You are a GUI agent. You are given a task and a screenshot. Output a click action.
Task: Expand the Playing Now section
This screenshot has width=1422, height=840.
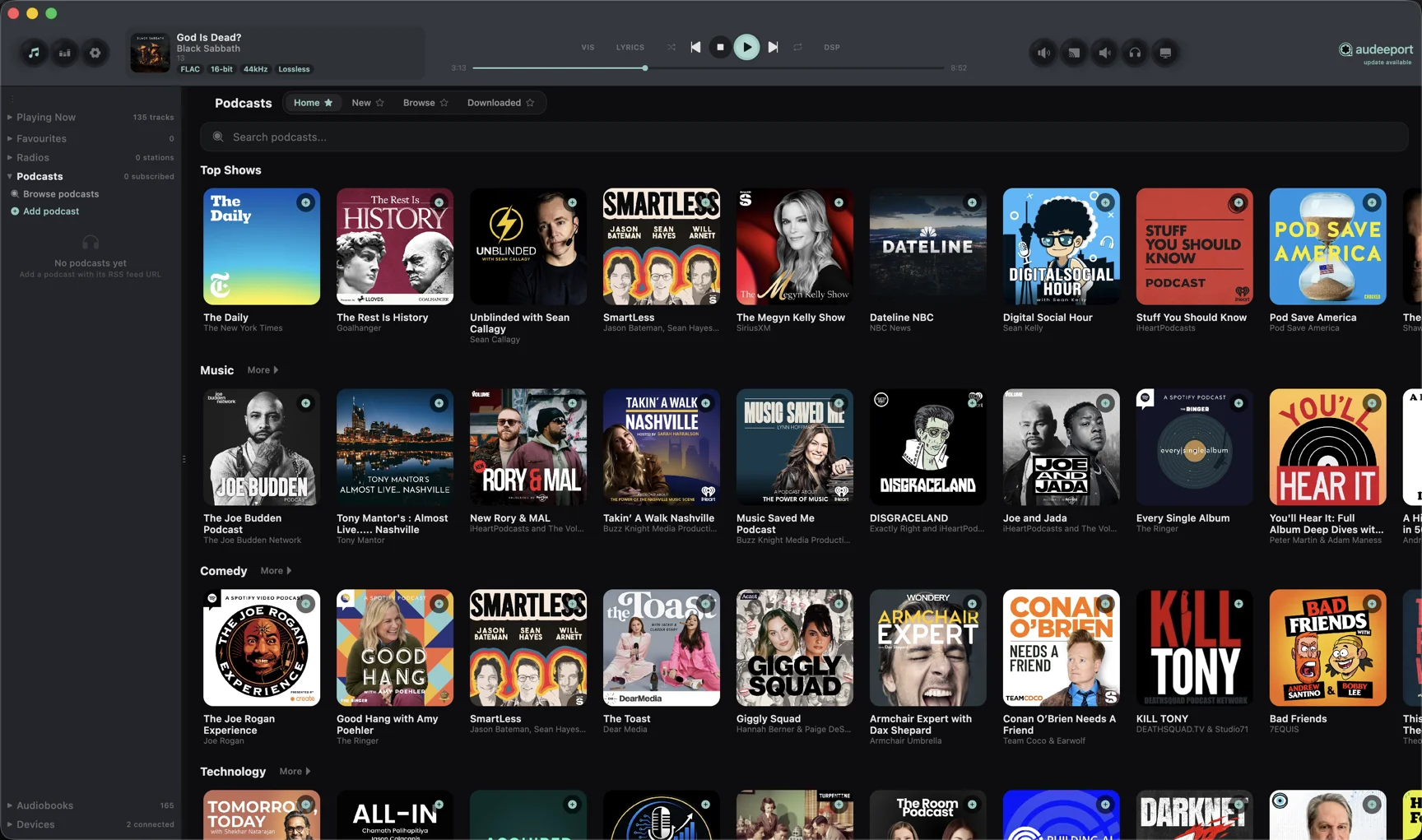tap(10, 117)
